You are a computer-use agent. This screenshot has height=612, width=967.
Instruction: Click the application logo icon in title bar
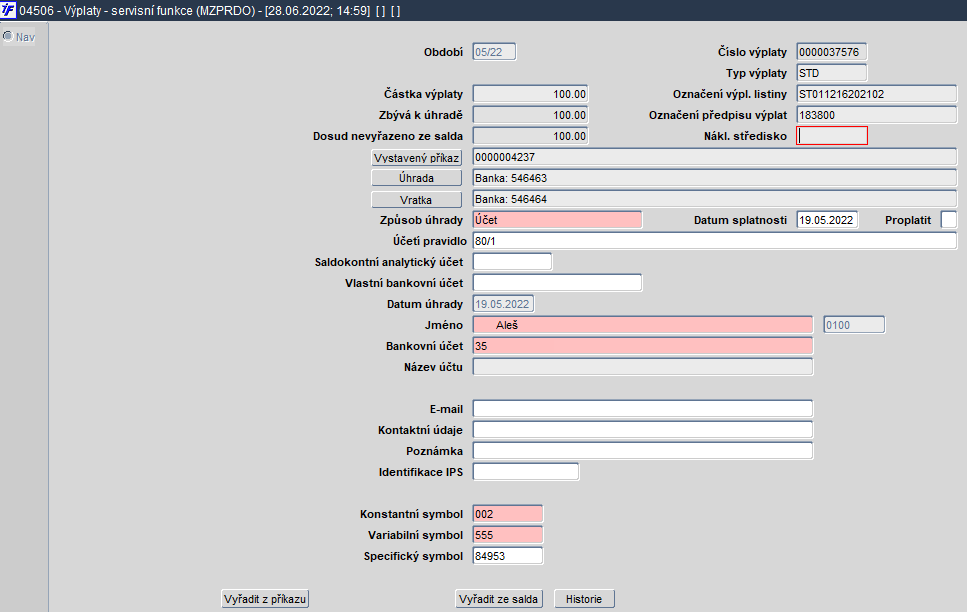tap(9, 10)
